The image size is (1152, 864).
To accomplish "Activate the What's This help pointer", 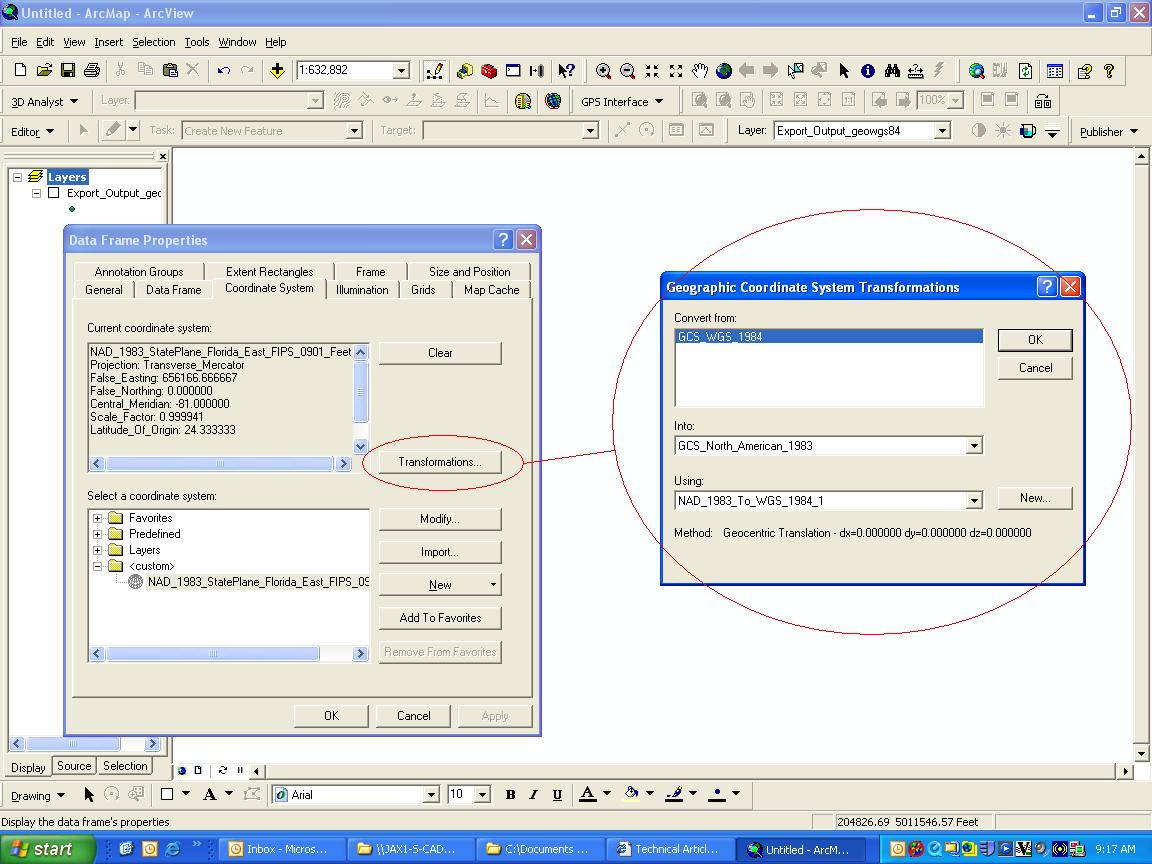I will tap(566, 71).
